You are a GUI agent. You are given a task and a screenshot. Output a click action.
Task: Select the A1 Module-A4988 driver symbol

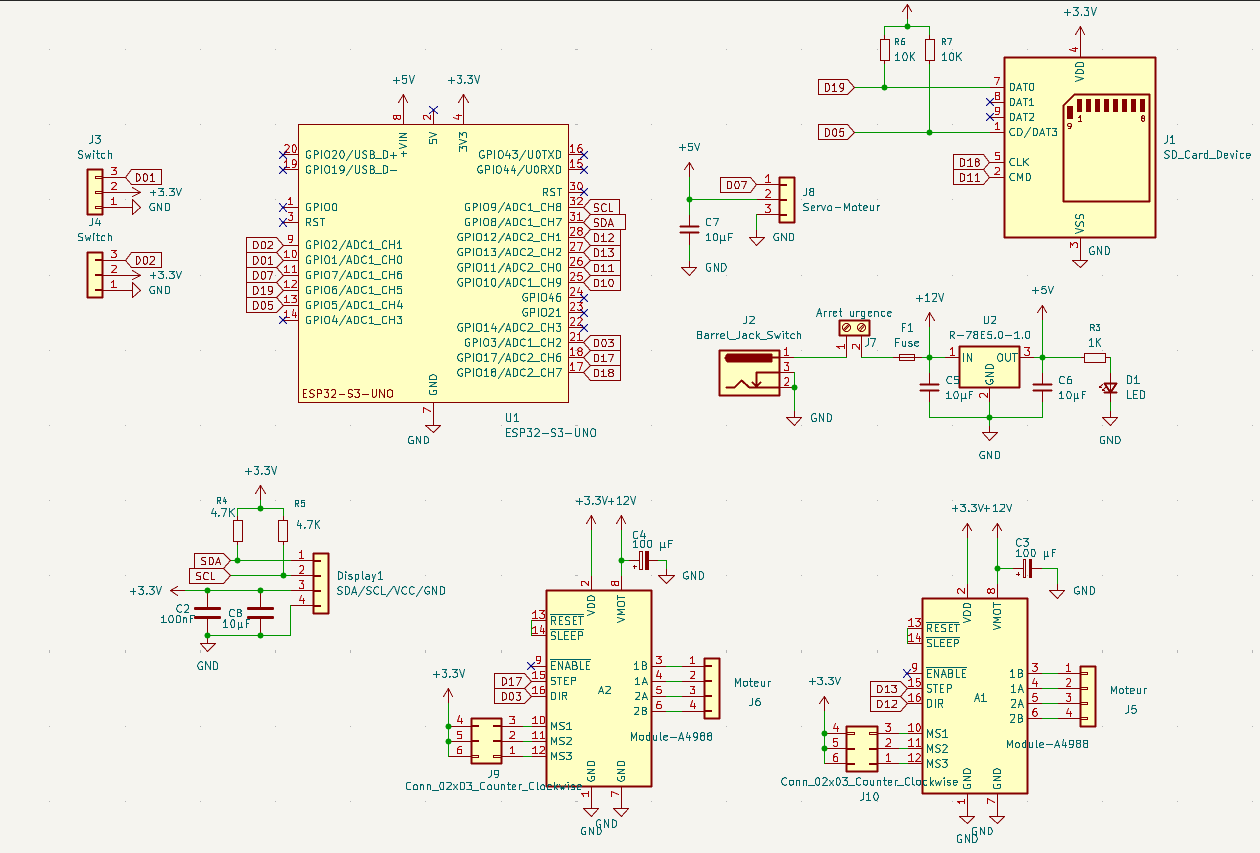[974, 697]
